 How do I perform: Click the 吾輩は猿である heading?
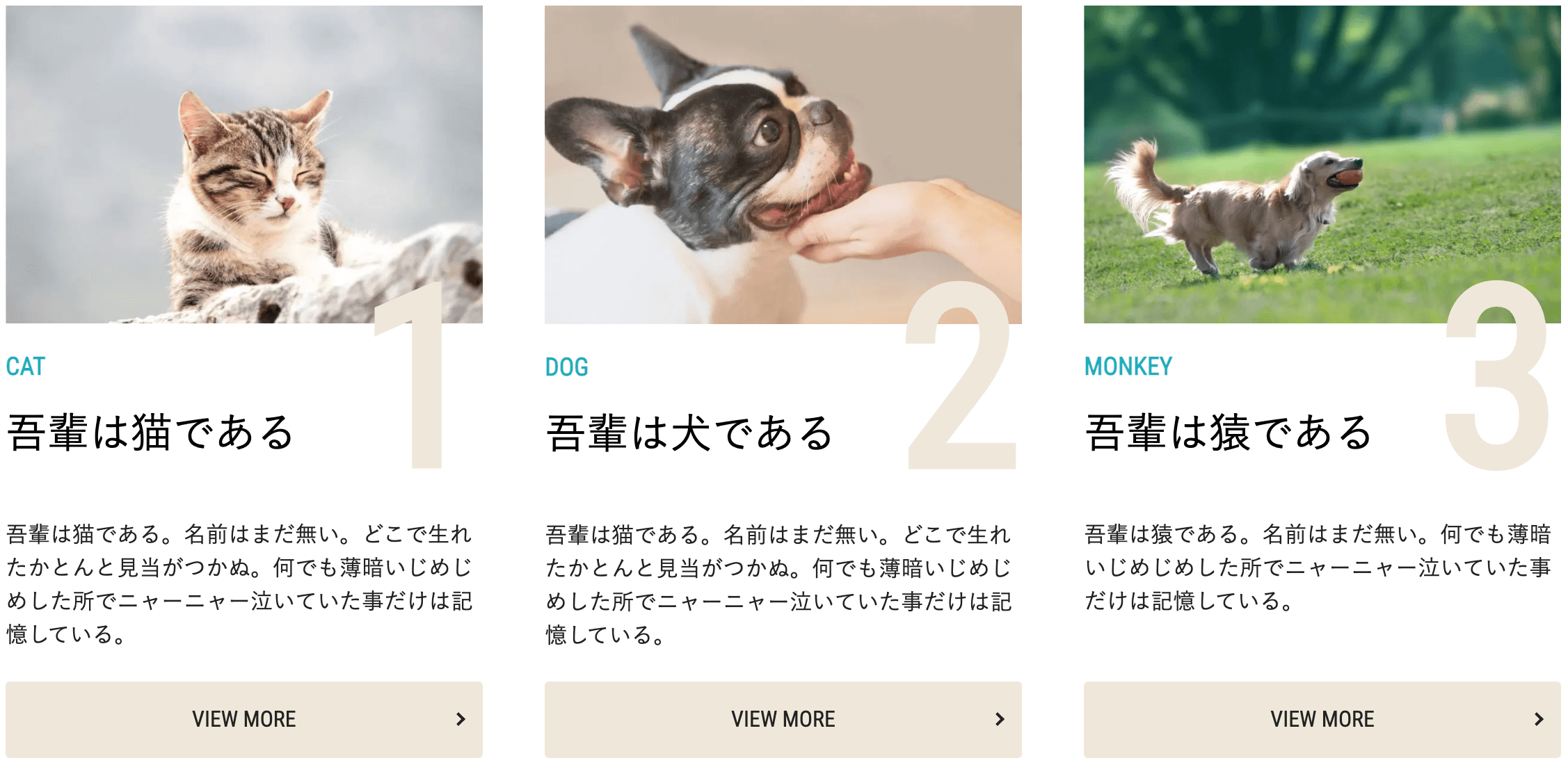(x=1229, y=432)
